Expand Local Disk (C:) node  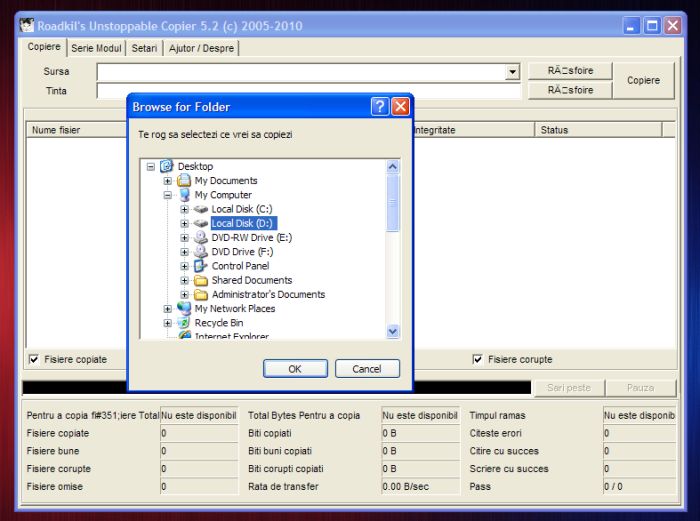click(x=184, y=209)
